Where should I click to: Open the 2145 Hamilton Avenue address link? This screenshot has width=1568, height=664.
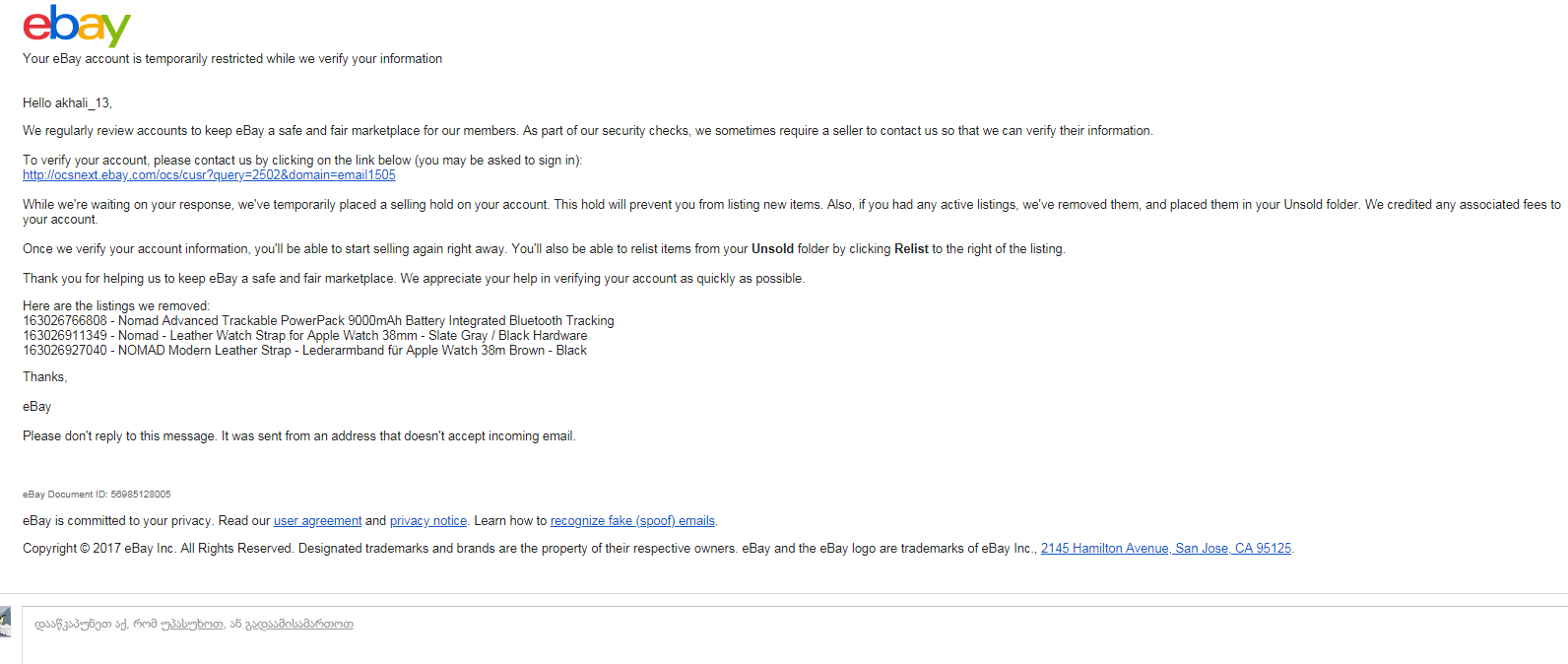[1165, 549]
